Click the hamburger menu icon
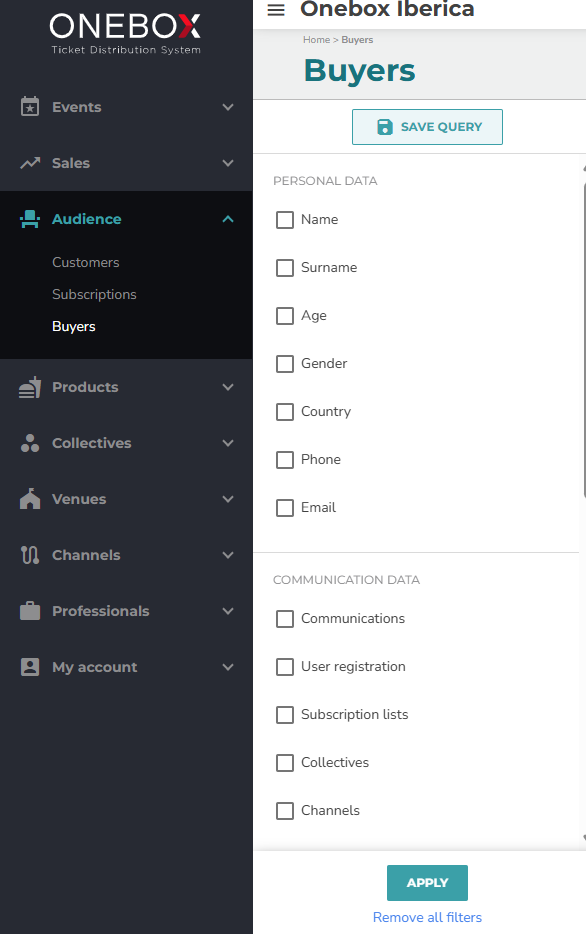The image size is (586, 934). coord(276,10)
